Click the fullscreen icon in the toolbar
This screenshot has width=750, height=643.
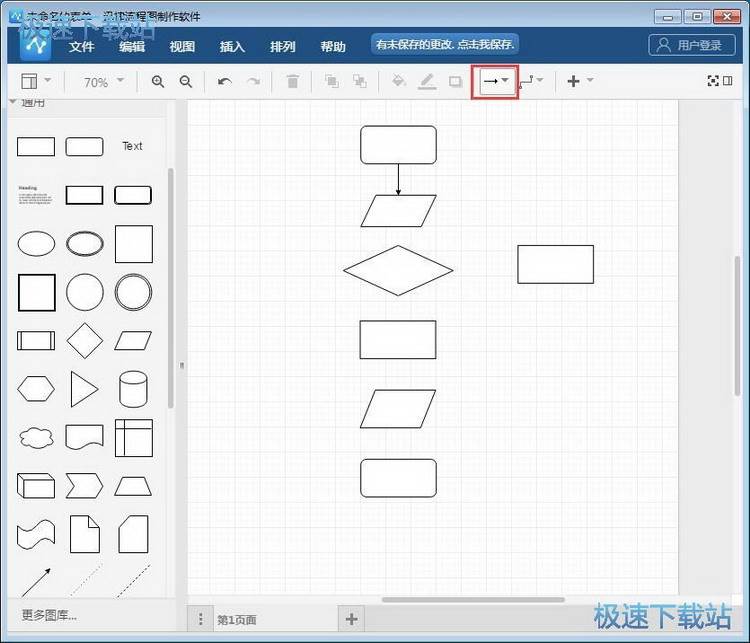click(x=713, y=82)
